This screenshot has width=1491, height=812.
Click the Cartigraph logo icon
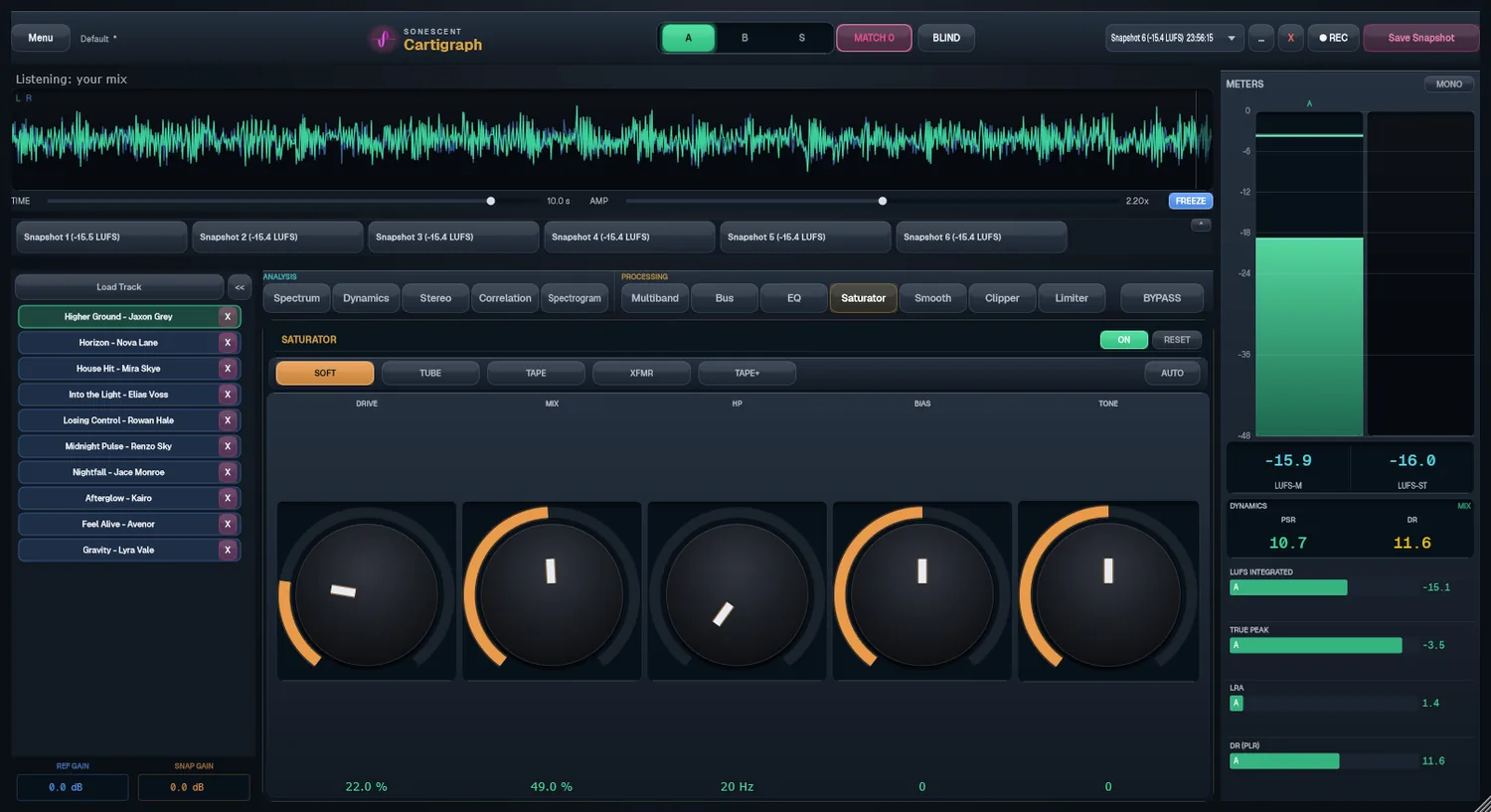(x=383, y=39)
